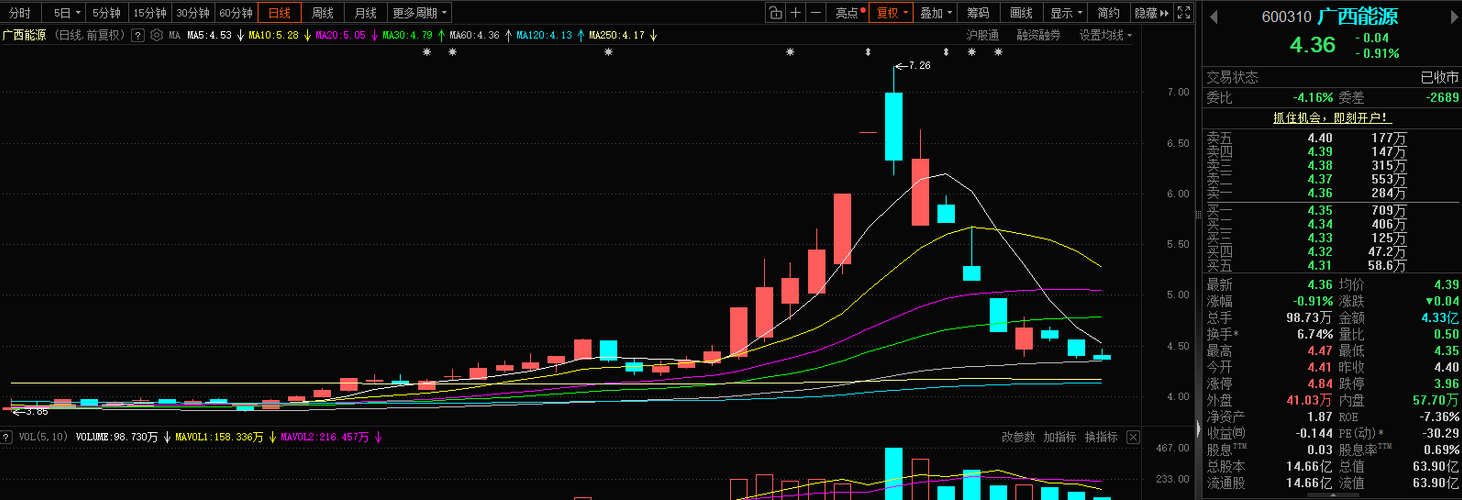
Task: Click the 3.86 low price label
Action: pos(37,411)
